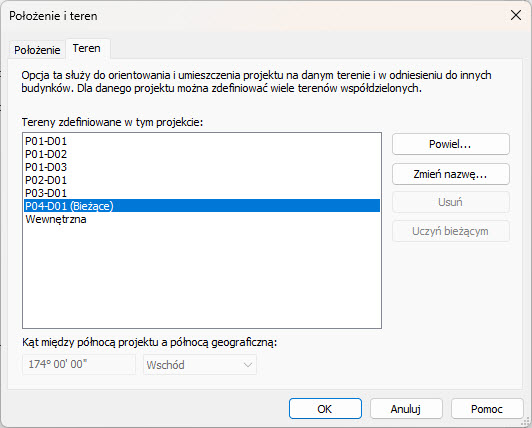Viewport: 532px width, 428px height.
Task: Select terrain P01-D01 in list
Action: pos(202,141)
